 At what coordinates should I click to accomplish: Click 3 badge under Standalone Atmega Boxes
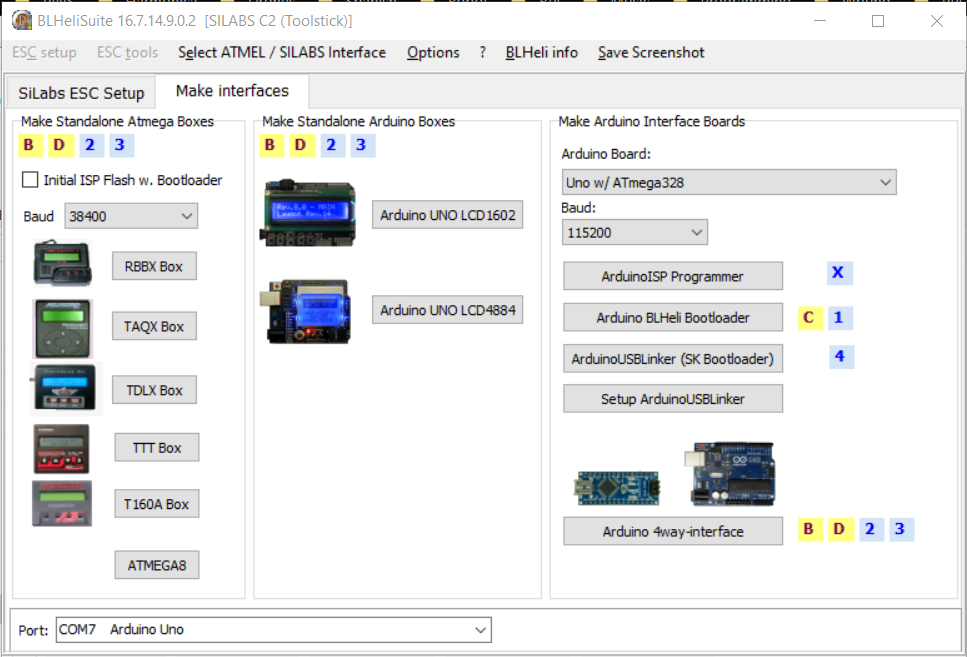click(x=120, y=146)
